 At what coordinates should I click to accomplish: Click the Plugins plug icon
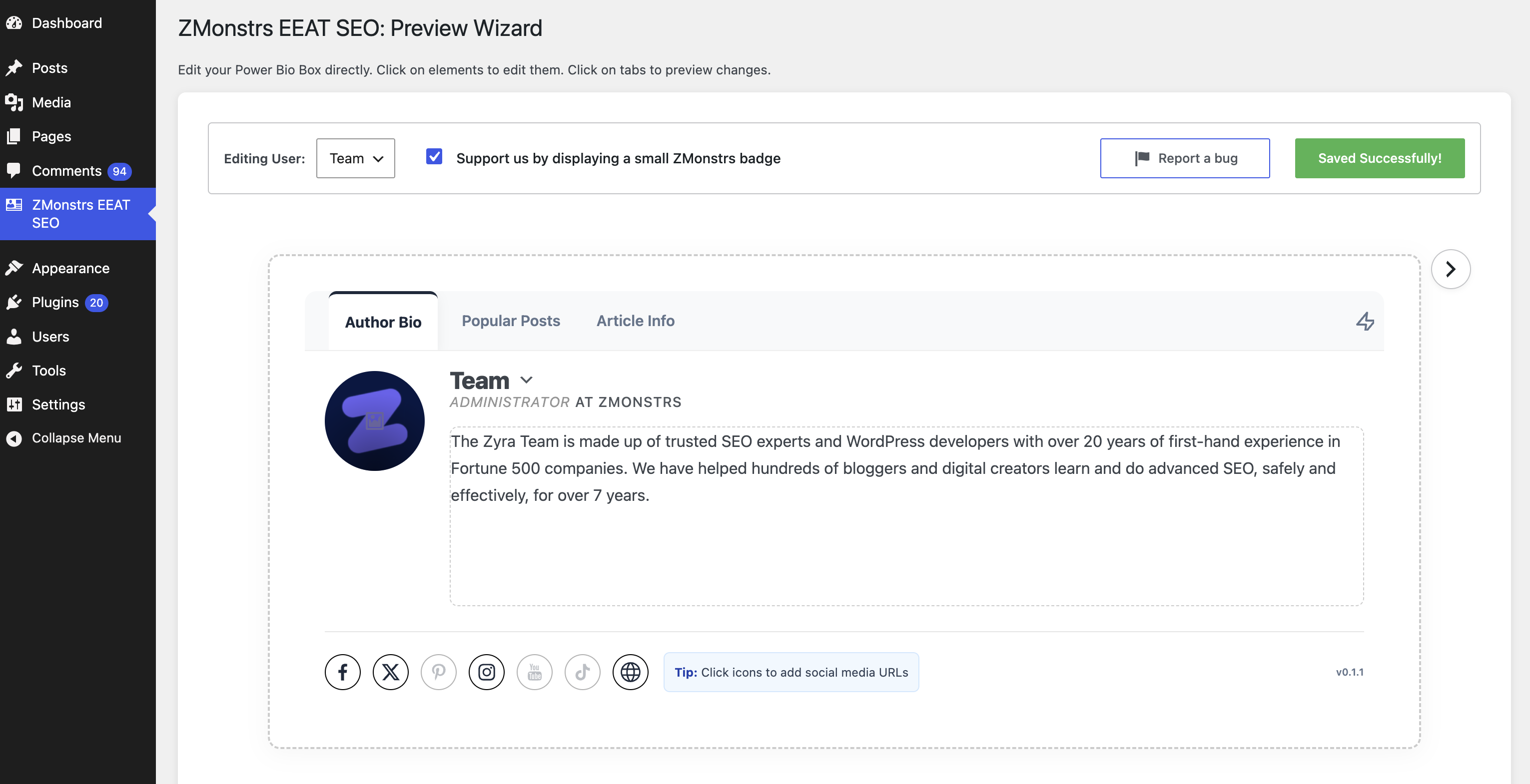[14, 302]
